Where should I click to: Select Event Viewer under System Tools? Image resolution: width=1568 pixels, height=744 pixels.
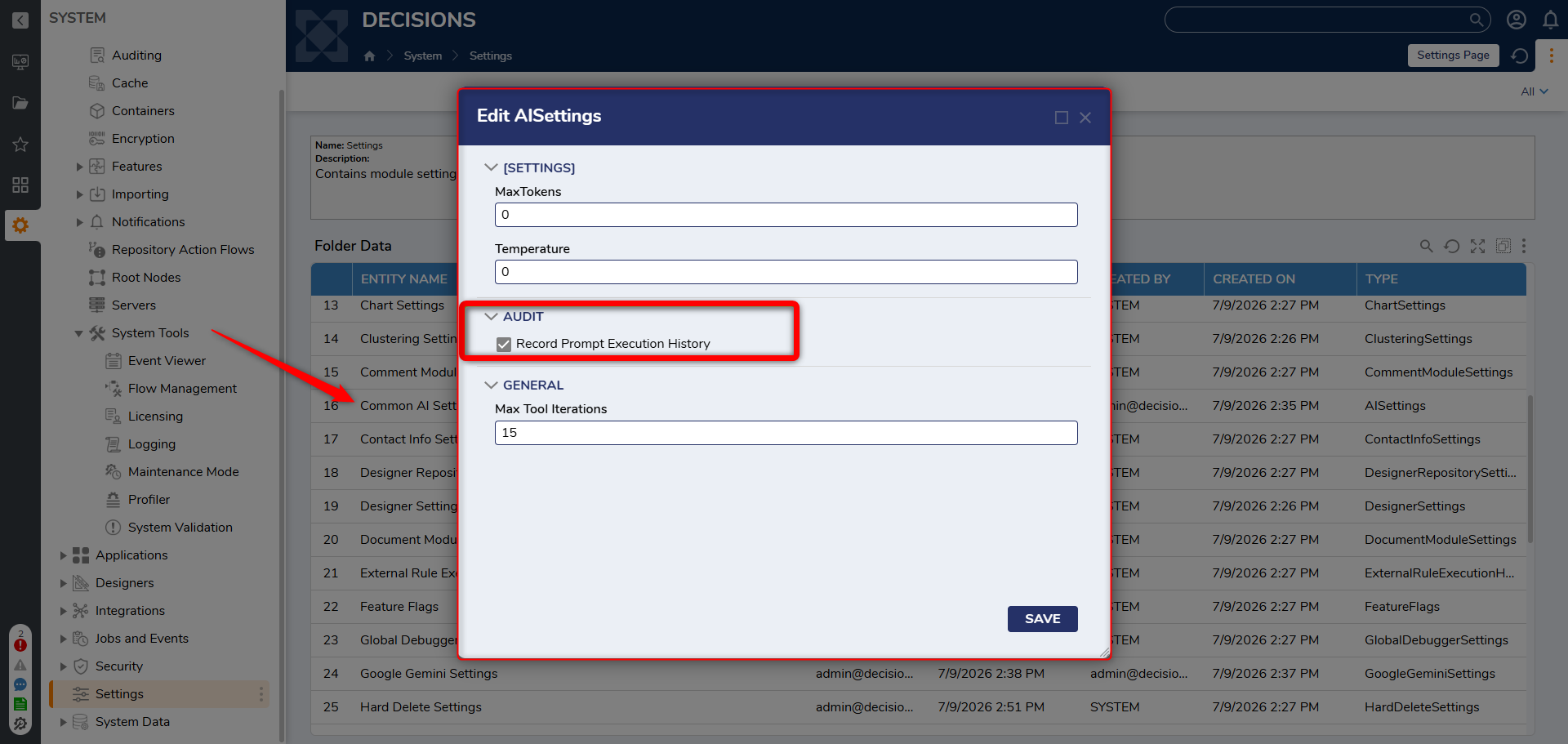pos(167,361)
